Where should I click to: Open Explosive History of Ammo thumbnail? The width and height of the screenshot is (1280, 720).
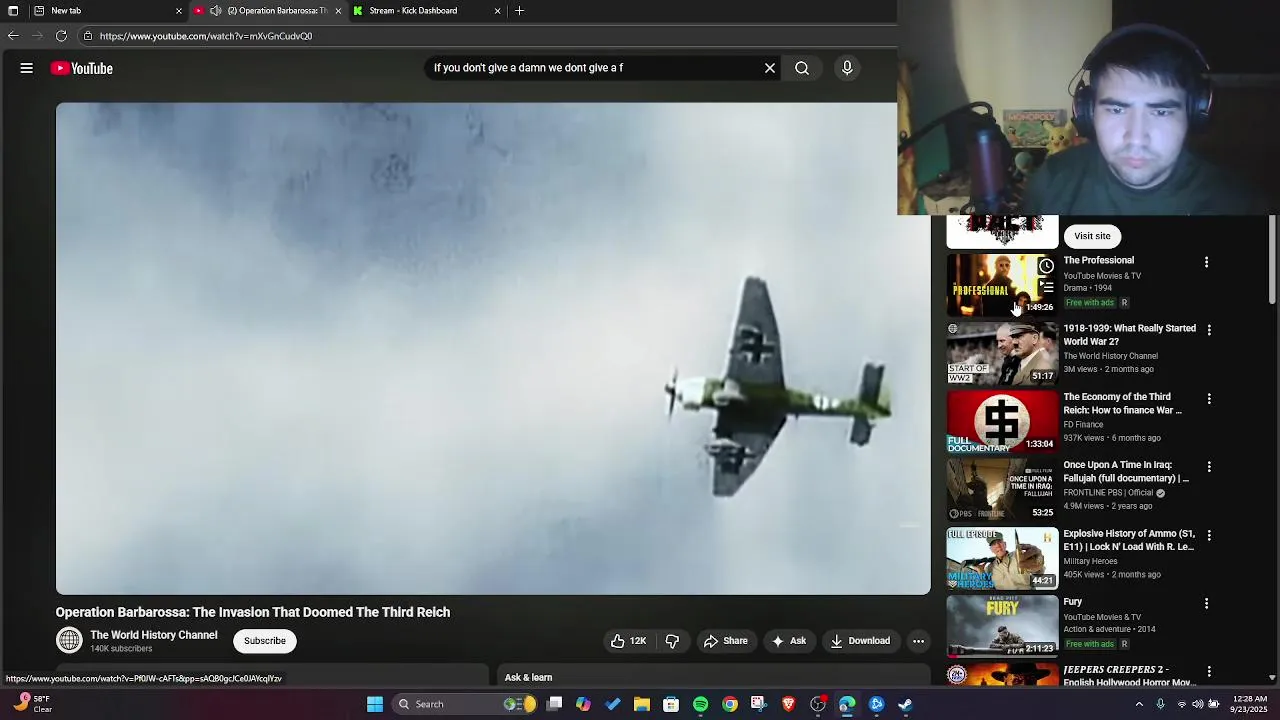[1002, 558]
